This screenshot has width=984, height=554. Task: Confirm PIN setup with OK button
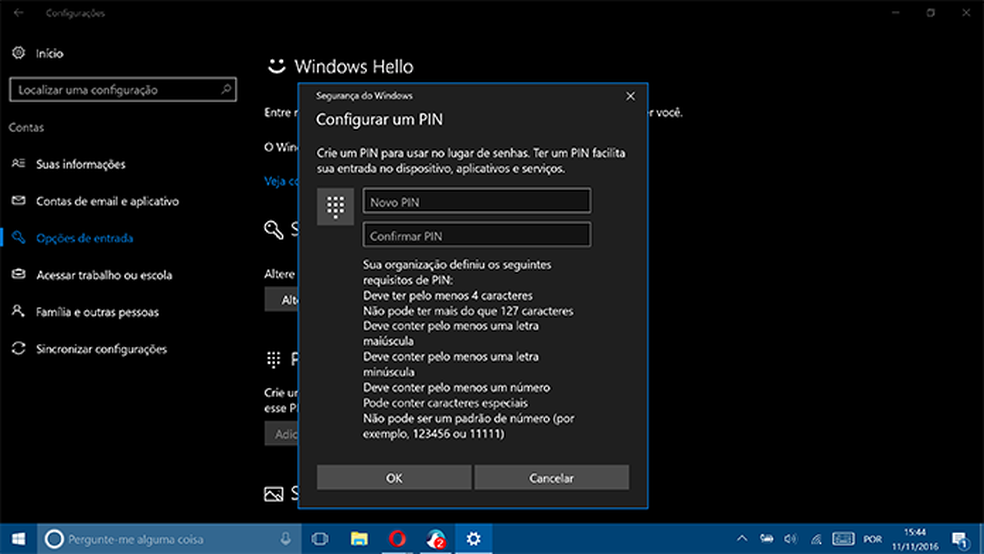(394, 477)
